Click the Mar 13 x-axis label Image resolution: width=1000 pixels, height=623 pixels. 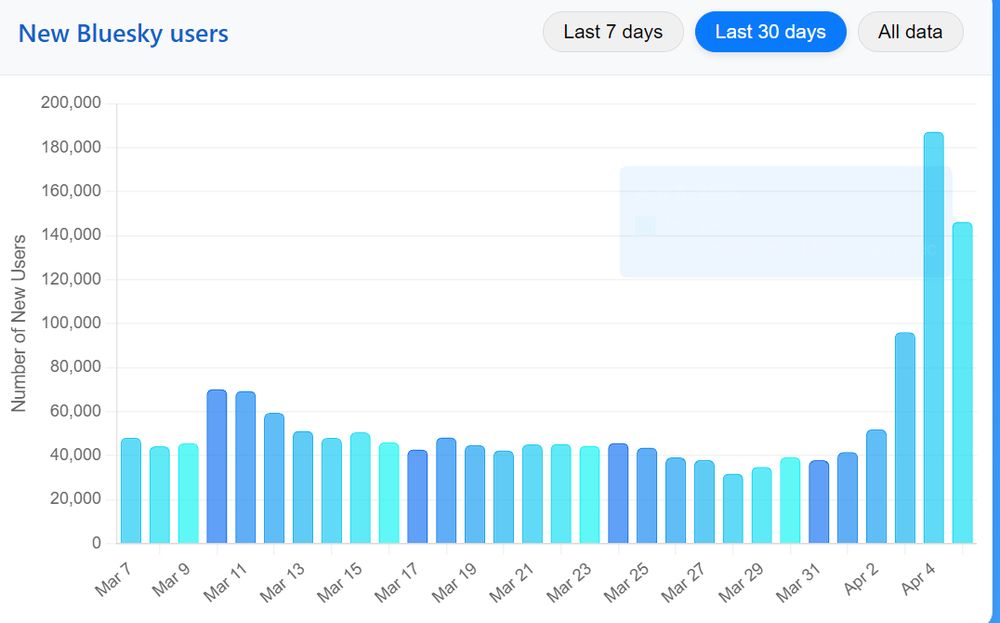coord(283,582)
